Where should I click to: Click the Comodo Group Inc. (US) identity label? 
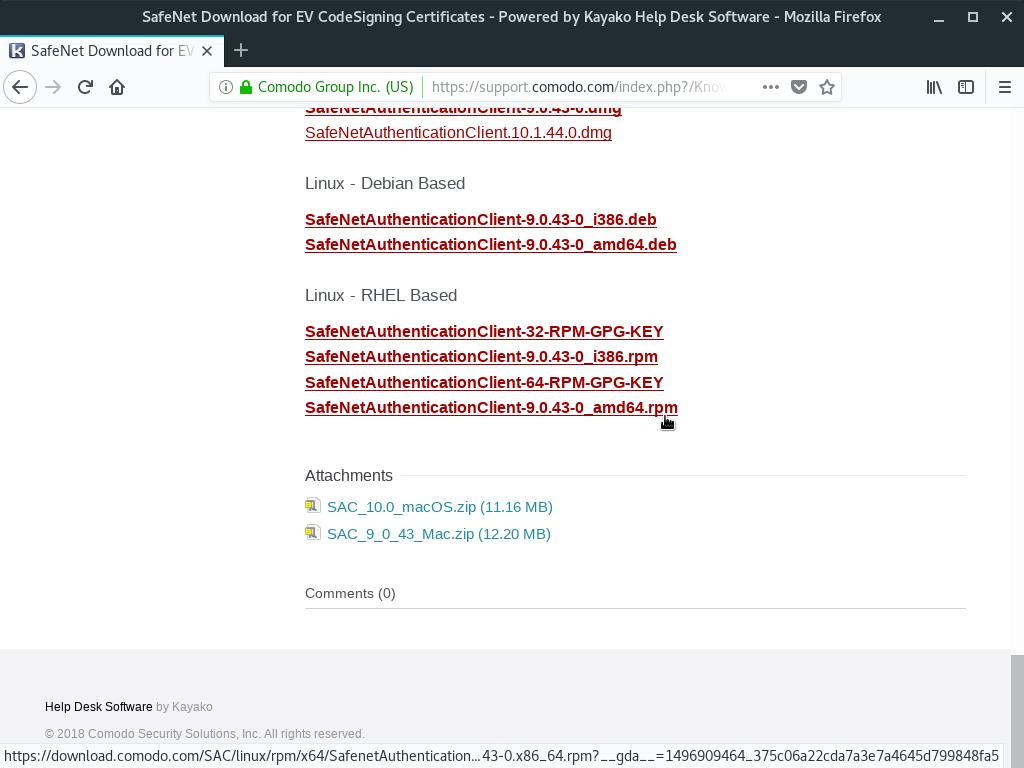[x=336, y=87]
